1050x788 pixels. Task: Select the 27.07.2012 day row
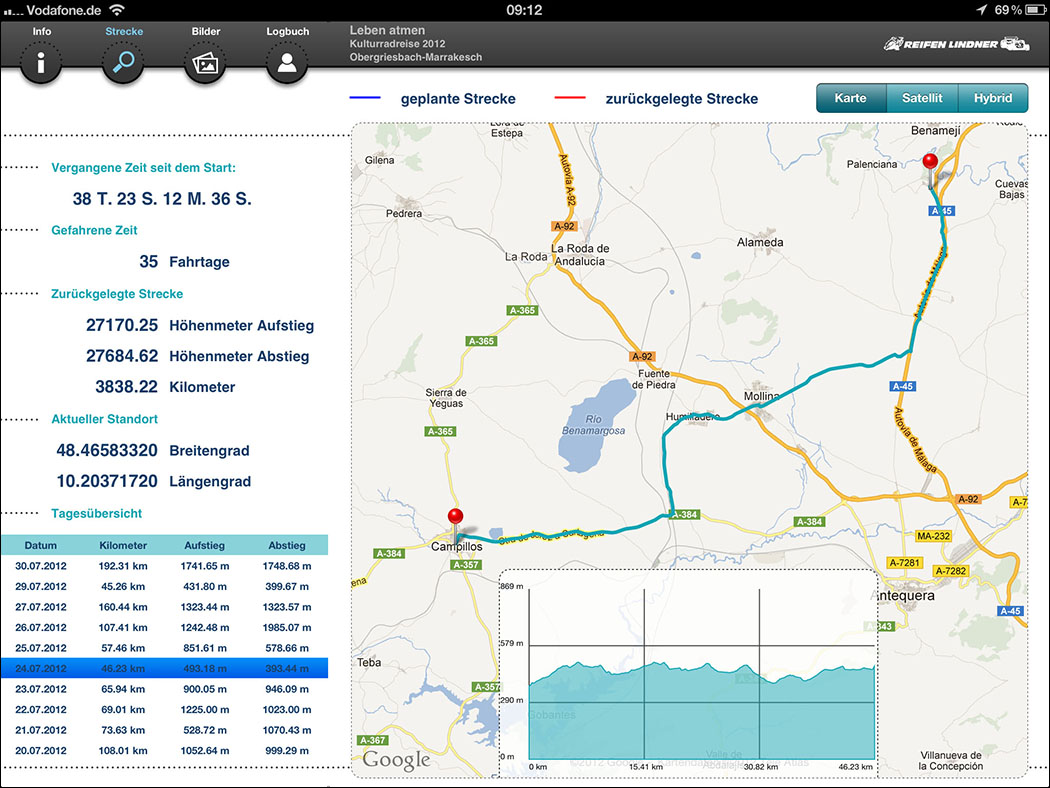(164, 607)
